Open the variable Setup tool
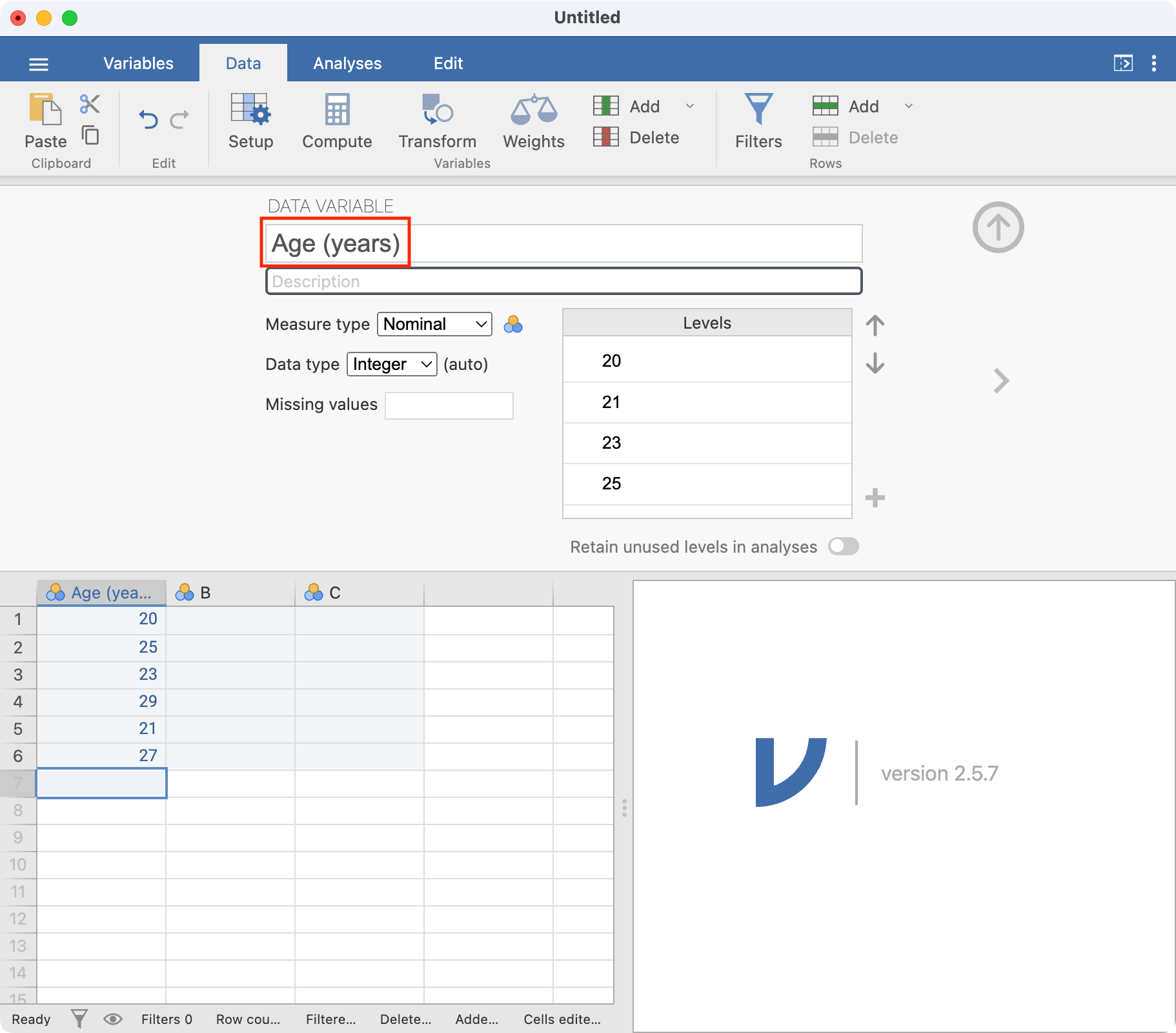This screenshot has width=1176, height=1033. point(250,110)
